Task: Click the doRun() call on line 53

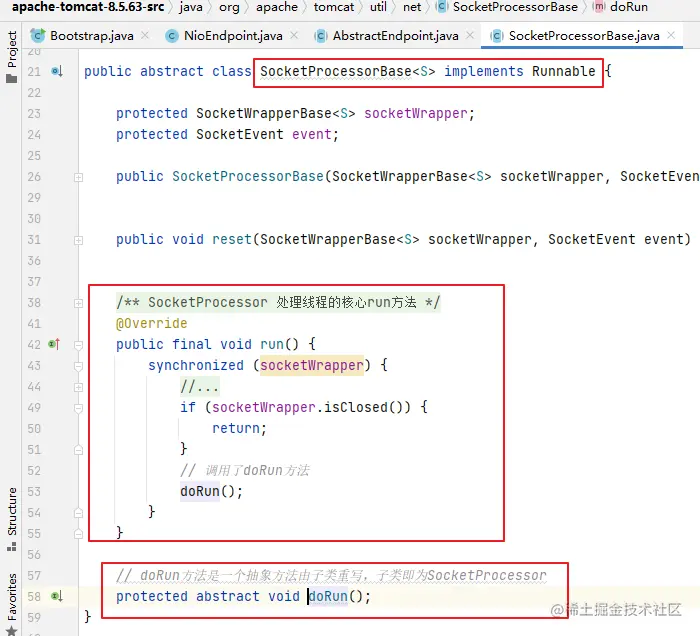Action: point(211,491)
